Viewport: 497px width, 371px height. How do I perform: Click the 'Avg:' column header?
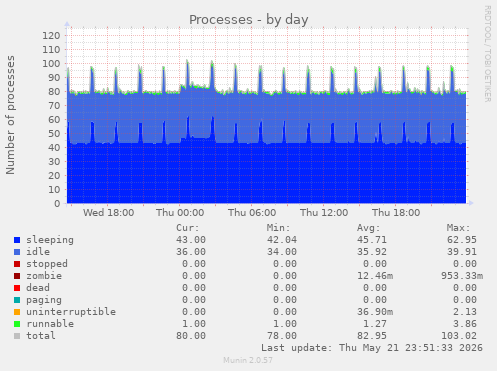(369, 228)
